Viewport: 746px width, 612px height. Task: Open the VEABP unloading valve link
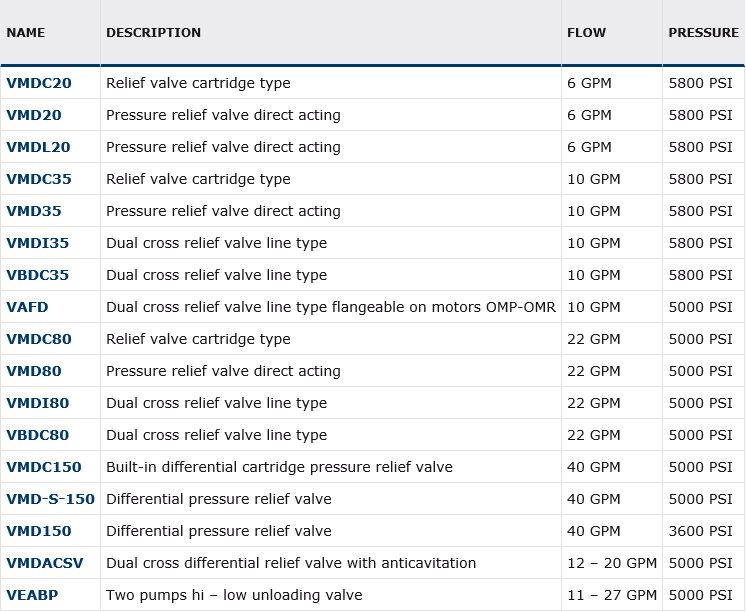32,595
